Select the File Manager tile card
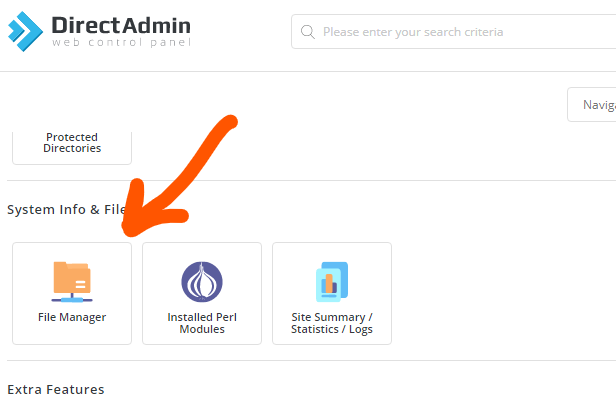Screen dimensions: 616x402 (72, 293)
